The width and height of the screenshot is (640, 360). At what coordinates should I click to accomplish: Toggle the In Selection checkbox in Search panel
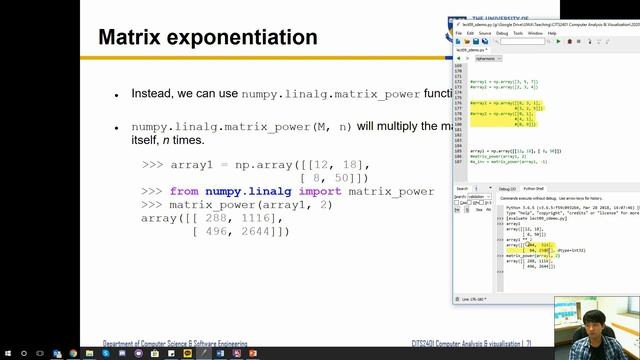point(482,203)
